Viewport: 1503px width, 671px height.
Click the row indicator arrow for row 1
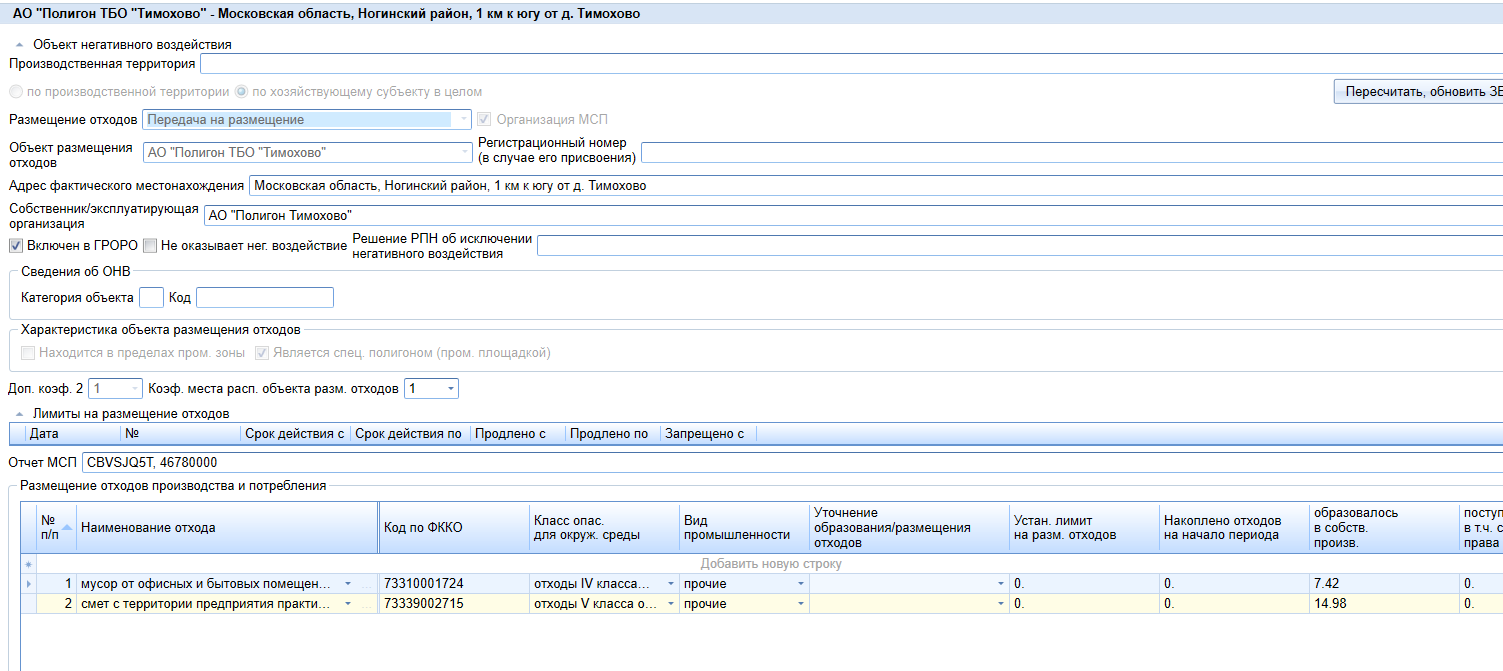point(28,584)
